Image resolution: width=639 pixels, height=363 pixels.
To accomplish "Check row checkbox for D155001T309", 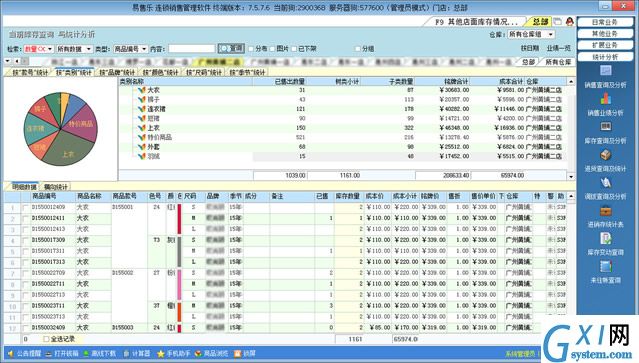I will [x=26, y=241].
